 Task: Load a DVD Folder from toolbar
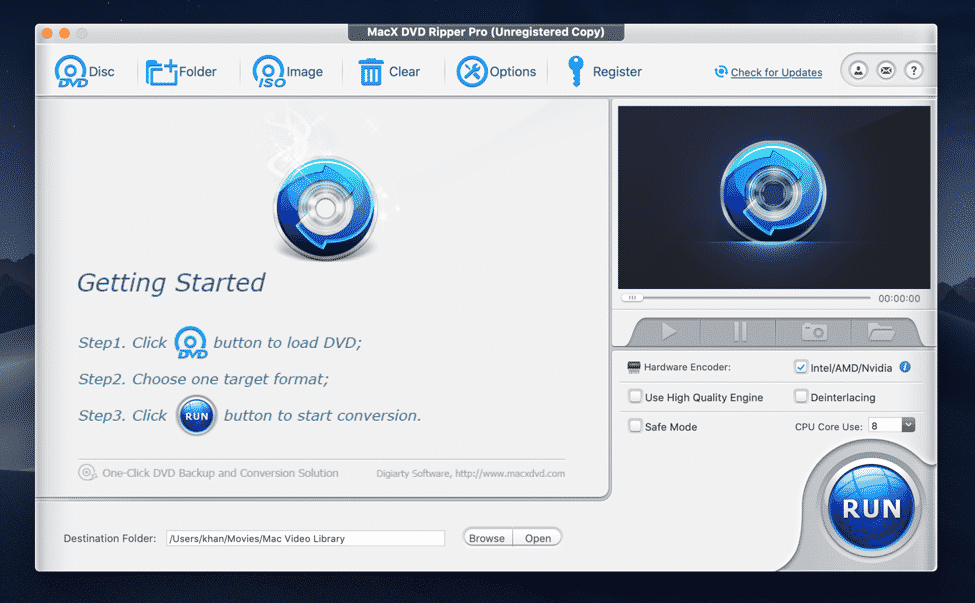point(162,72)
